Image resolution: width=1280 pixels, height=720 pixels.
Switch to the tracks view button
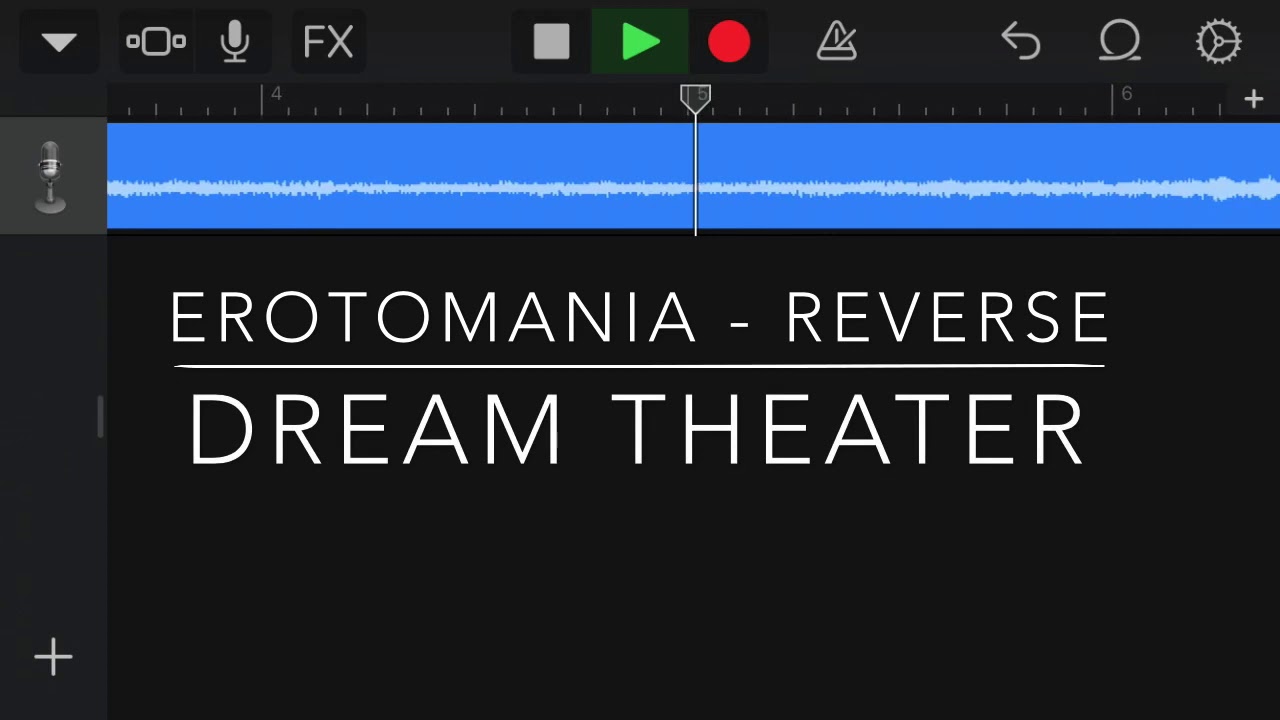click(x=156, y=42)
